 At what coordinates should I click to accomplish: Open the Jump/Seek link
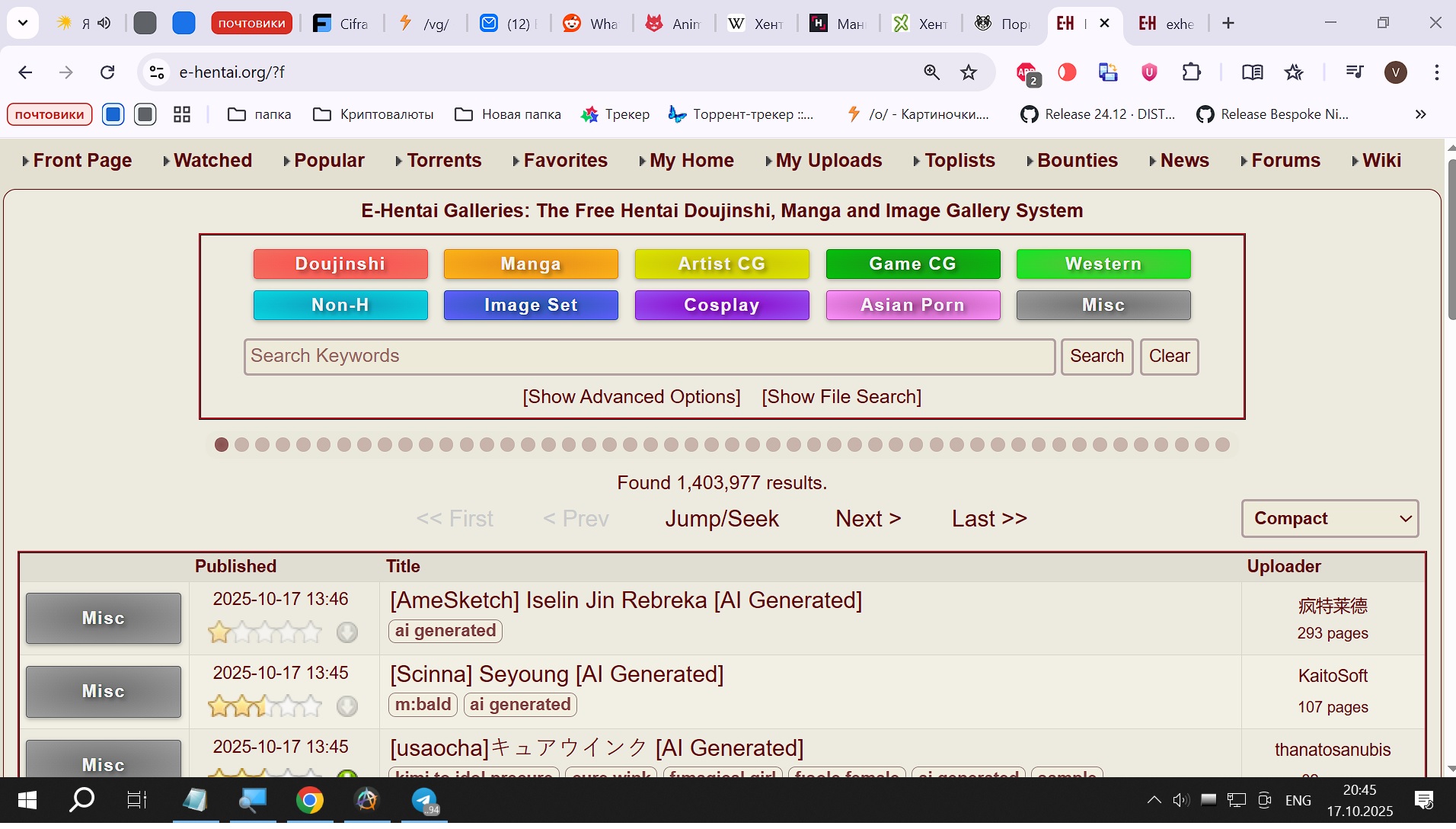coord(722,519)
